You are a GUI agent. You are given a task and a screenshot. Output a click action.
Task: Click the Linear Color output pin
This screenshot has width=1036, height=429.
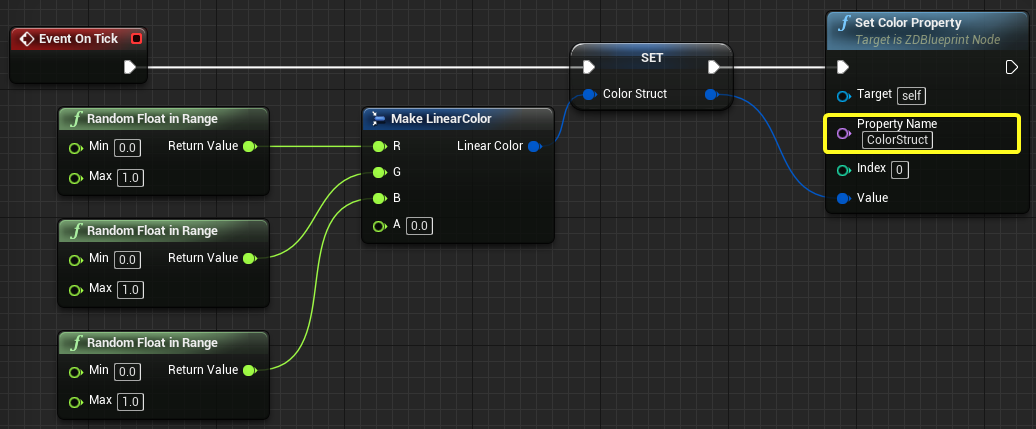pos(534,146)
